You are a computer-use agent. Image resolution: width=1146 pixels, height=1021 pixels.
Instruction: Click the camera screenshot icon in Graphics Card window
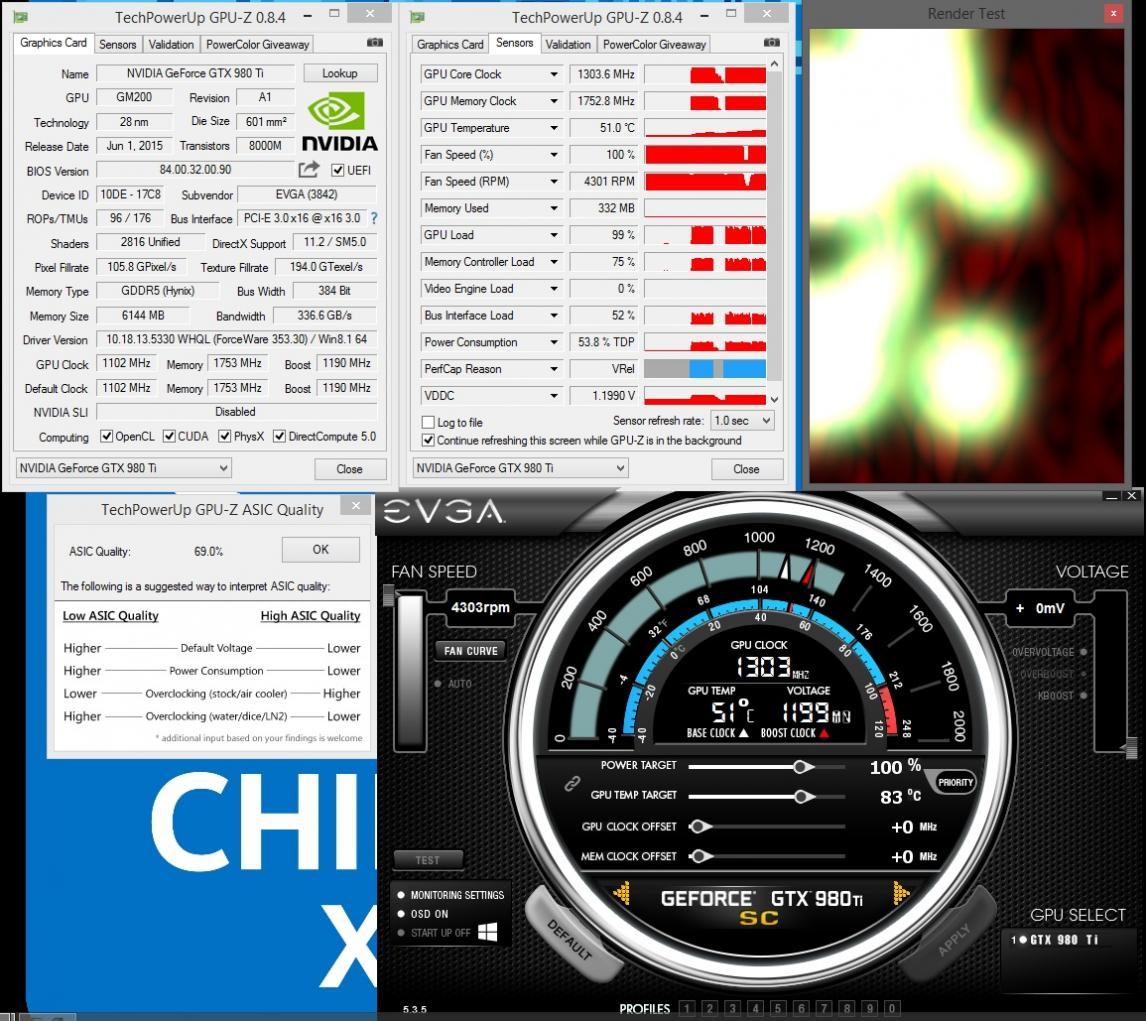tap(375, 43)
